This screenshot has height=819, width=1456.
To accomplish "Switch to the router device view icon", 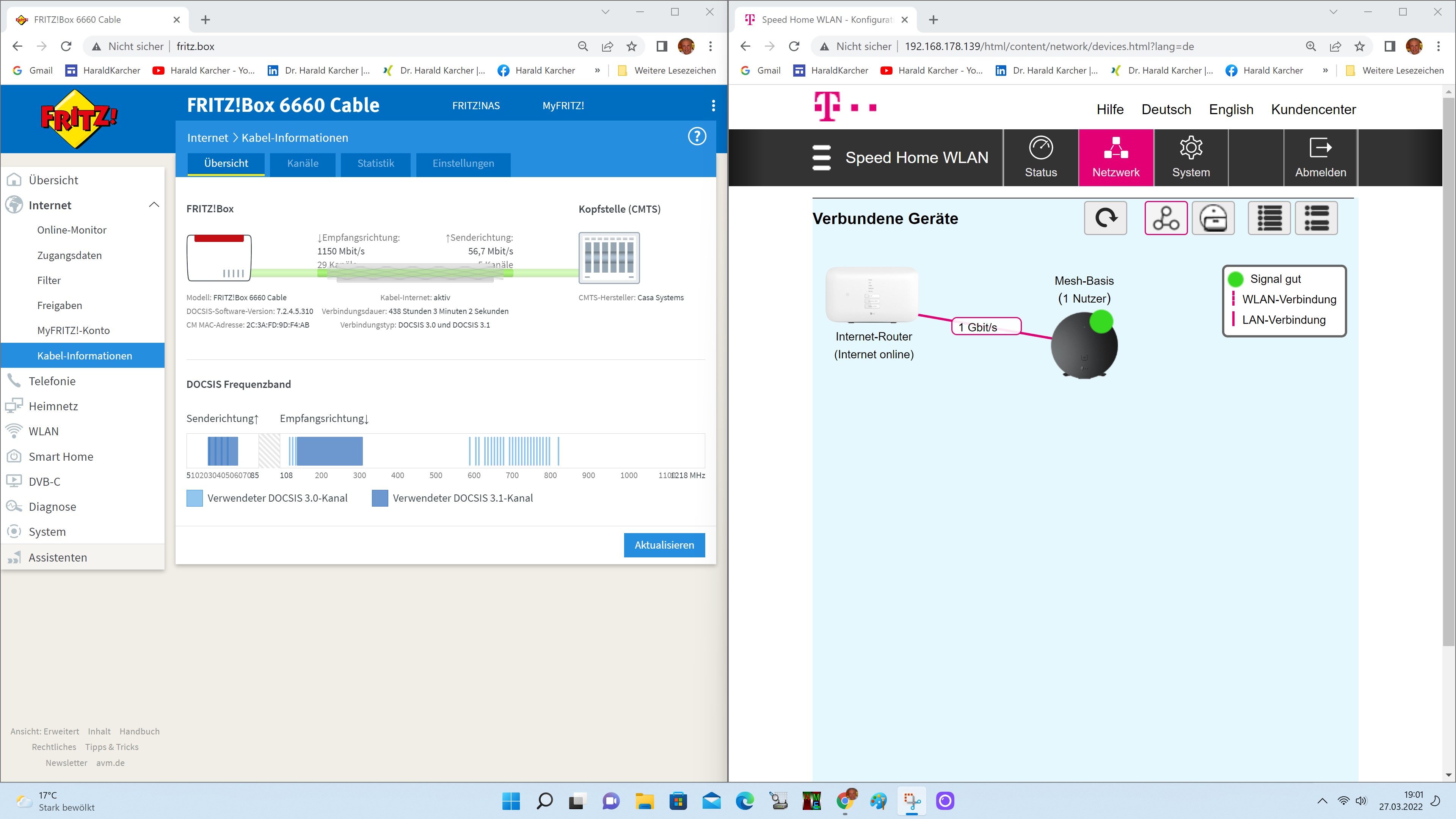I will click(1213, 218).
